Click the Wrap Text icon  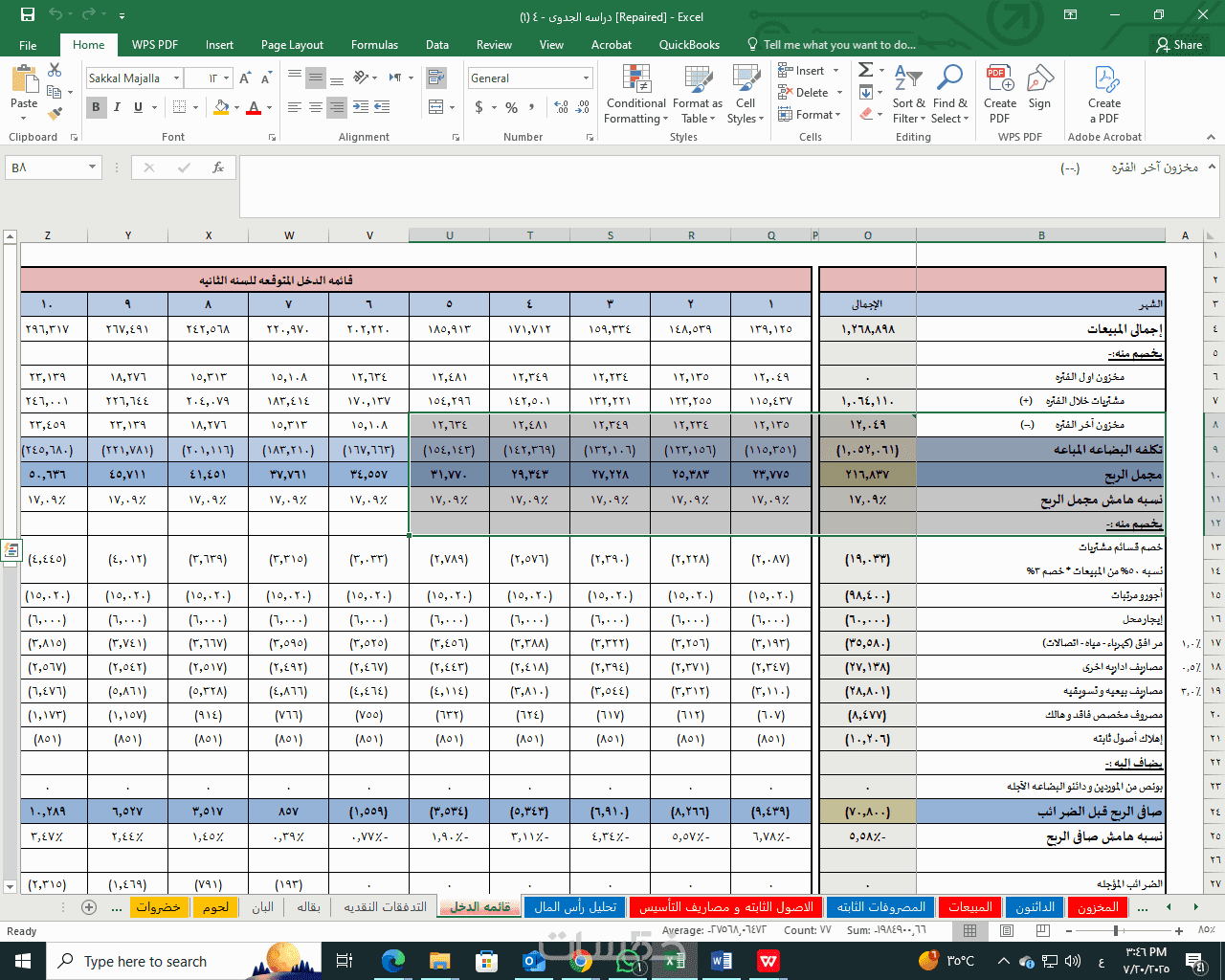click(x=437, y=78)
